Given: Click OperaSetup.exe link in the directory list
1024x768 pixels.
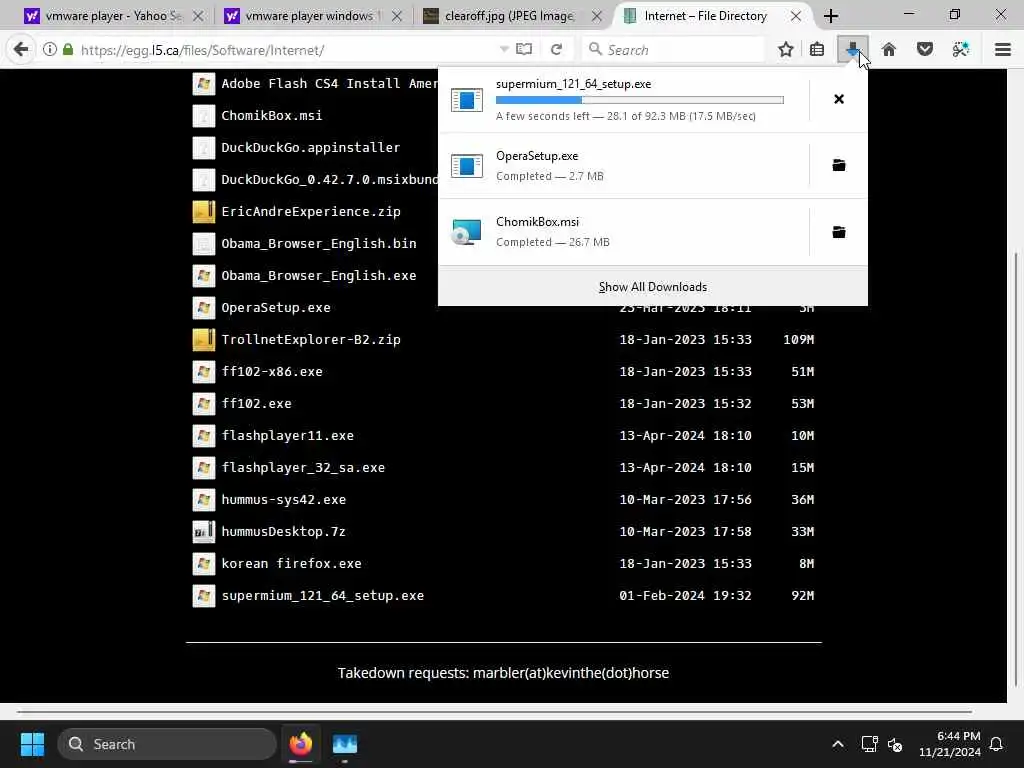Looking at the screenshot, I should pyautogui.click(x=276, y=308).
